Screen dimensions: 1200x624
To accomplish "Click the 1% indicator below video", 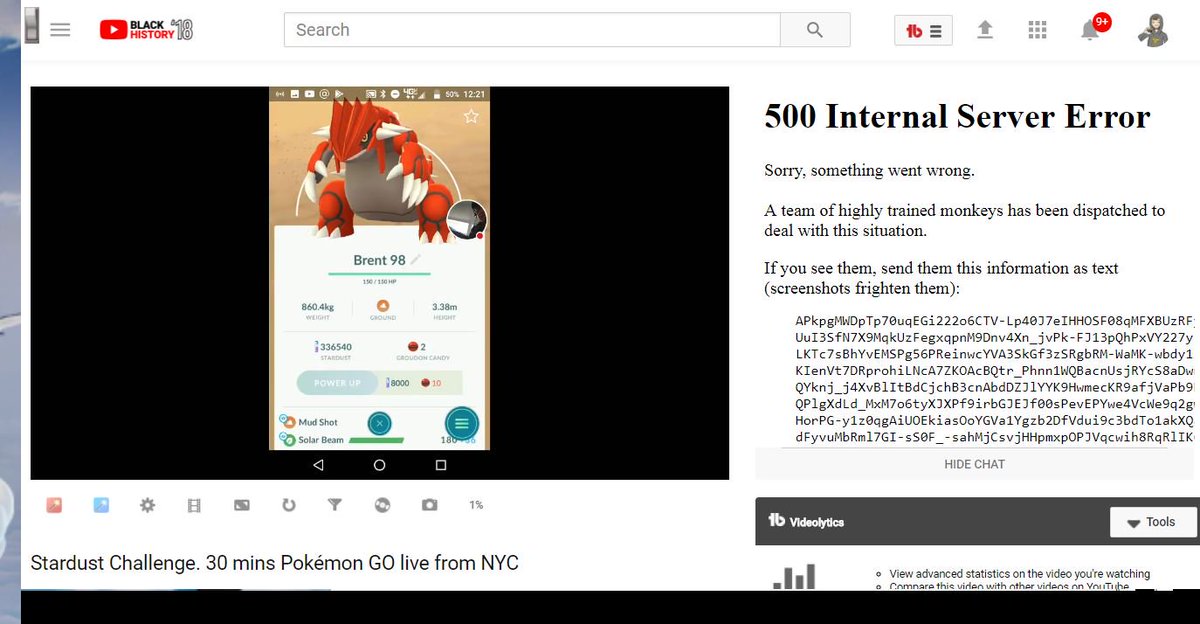I will click(x=476, y=505).
